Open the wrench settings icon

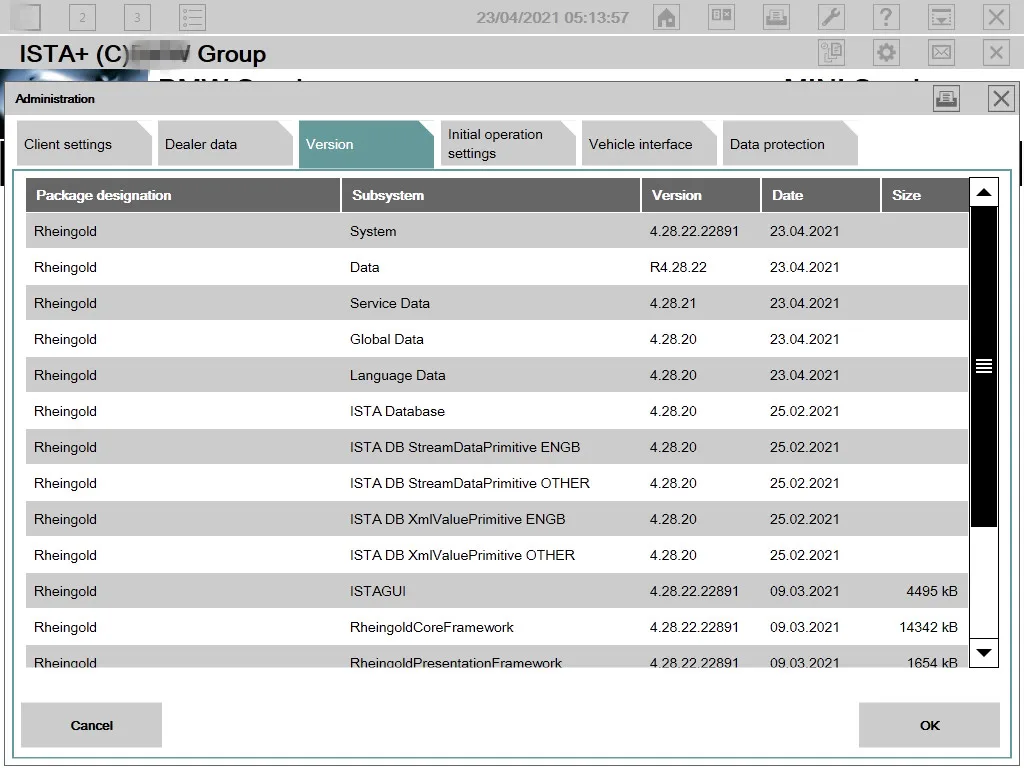coord(831,17)
